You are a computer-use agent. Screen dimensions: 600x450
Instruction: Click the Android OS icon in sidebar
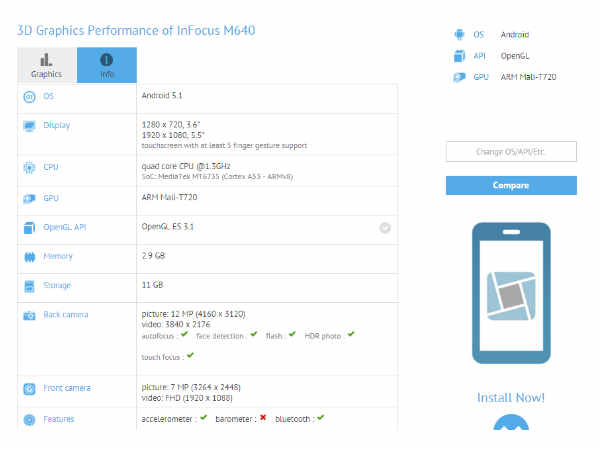(x=459, y=34)
